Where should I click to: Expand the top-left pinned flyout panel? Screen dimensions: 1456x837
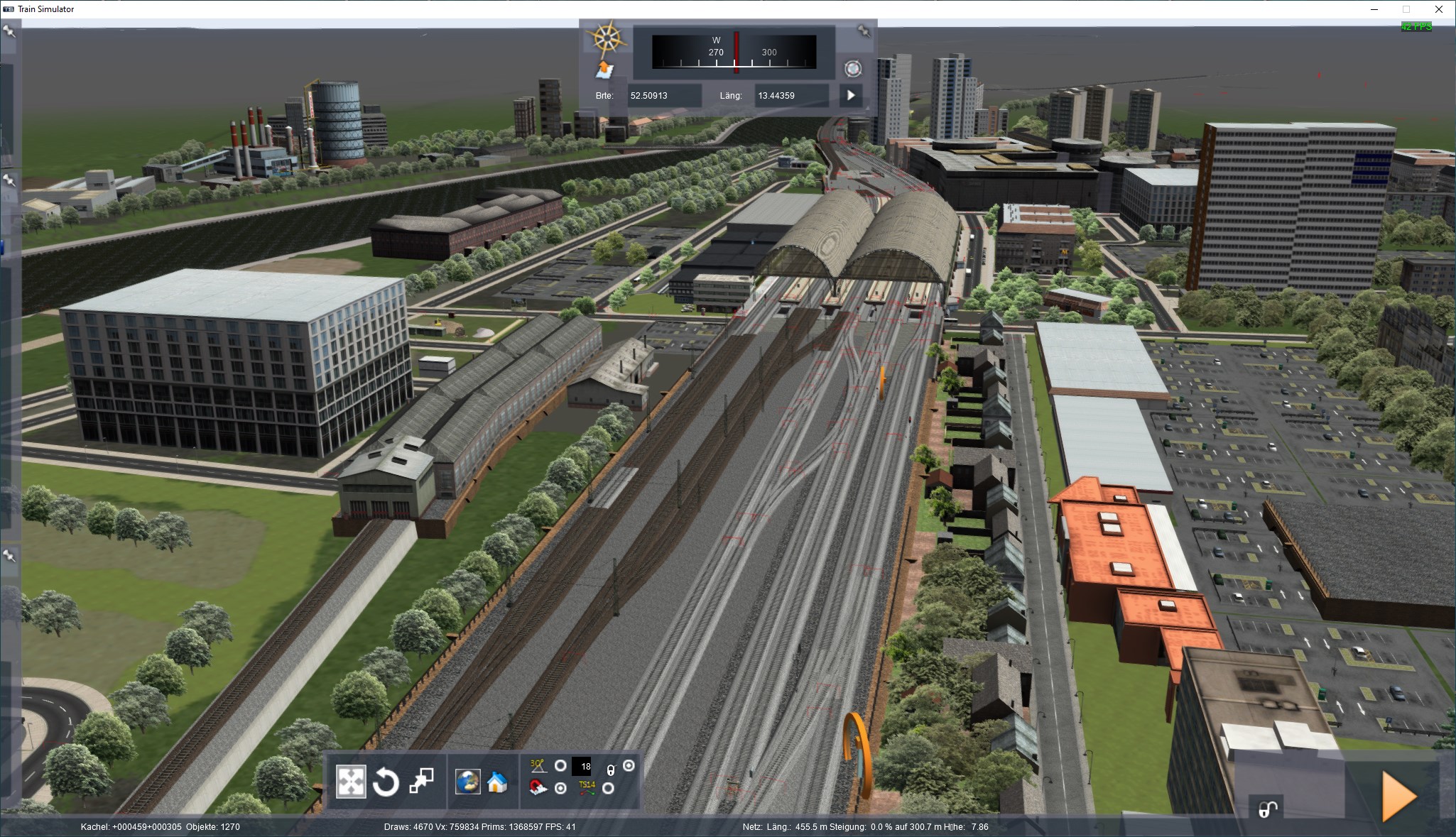(9, 32)
